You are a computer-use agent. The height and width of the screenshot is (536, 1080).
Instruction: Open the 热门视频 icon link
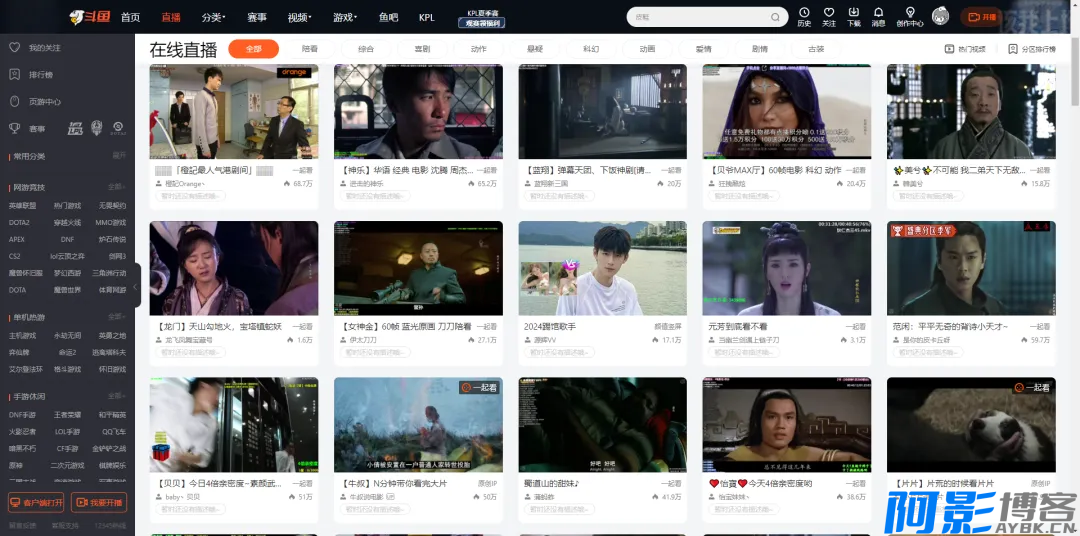click(x=964, y=49)
